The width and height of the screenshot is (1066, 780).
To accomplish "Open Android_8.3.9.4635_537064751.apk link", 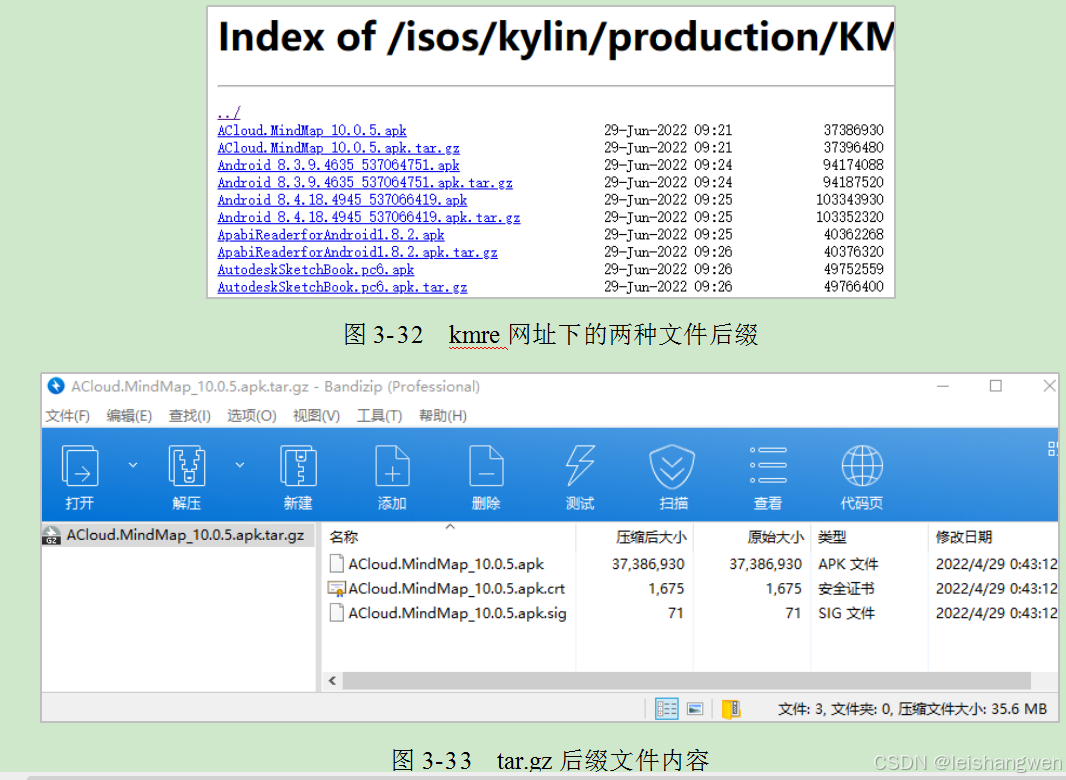I will 339,165.
